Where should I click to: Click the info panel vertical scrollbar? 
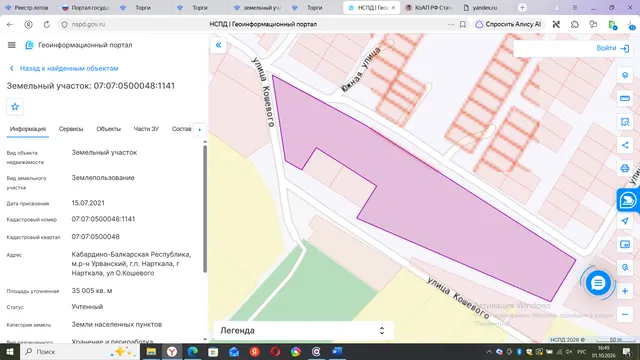(205, 209)
